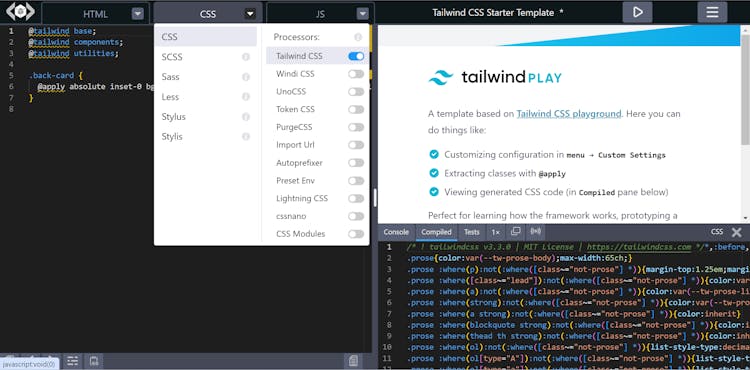The image size is (750, 370).
Task: Pick Less as the style language
Action: click(206, 97)
